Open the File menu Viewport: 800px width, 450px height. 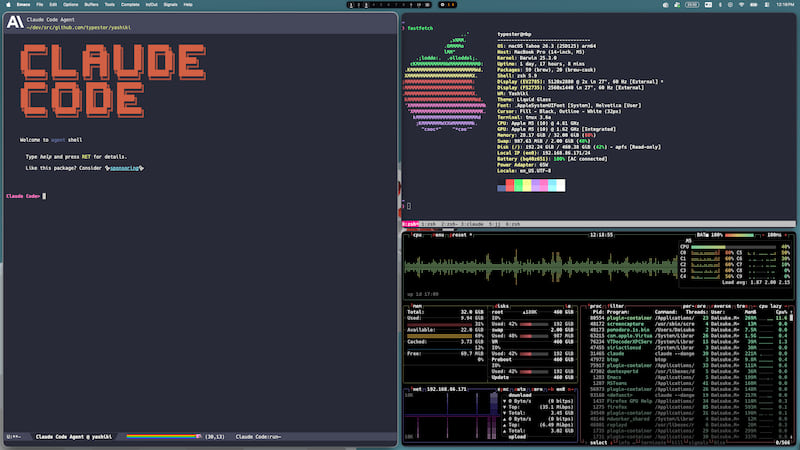click(39, 5)
